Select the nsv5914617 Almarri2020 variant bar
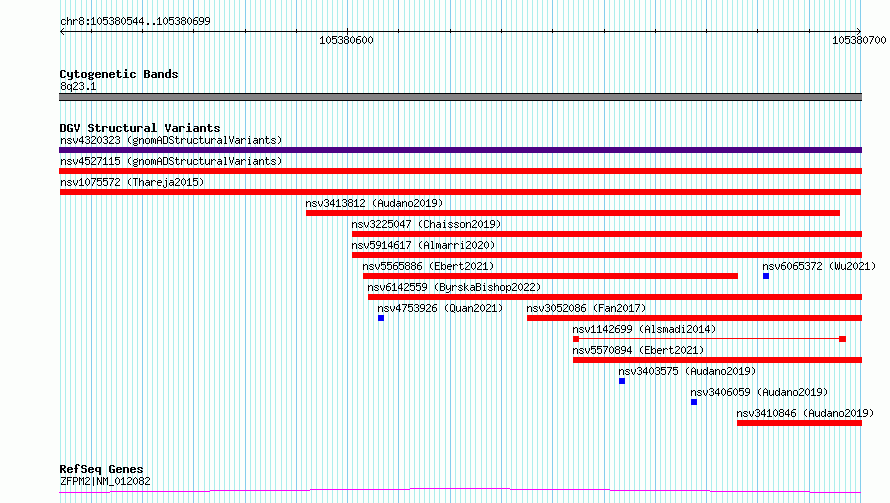 (607, 255)
